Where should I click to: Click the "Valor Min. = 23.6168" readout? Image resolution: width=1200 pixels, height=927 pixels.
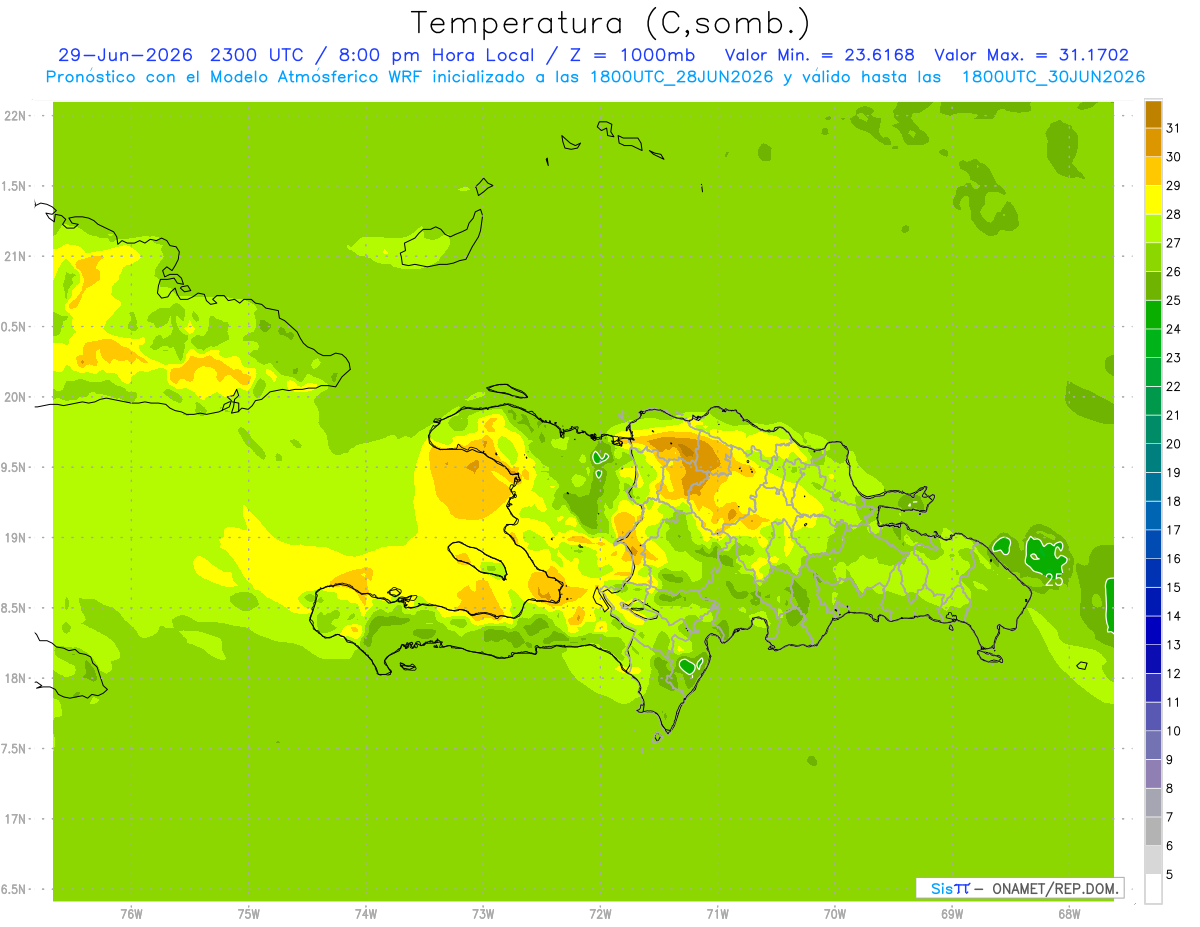click(819, 55)
